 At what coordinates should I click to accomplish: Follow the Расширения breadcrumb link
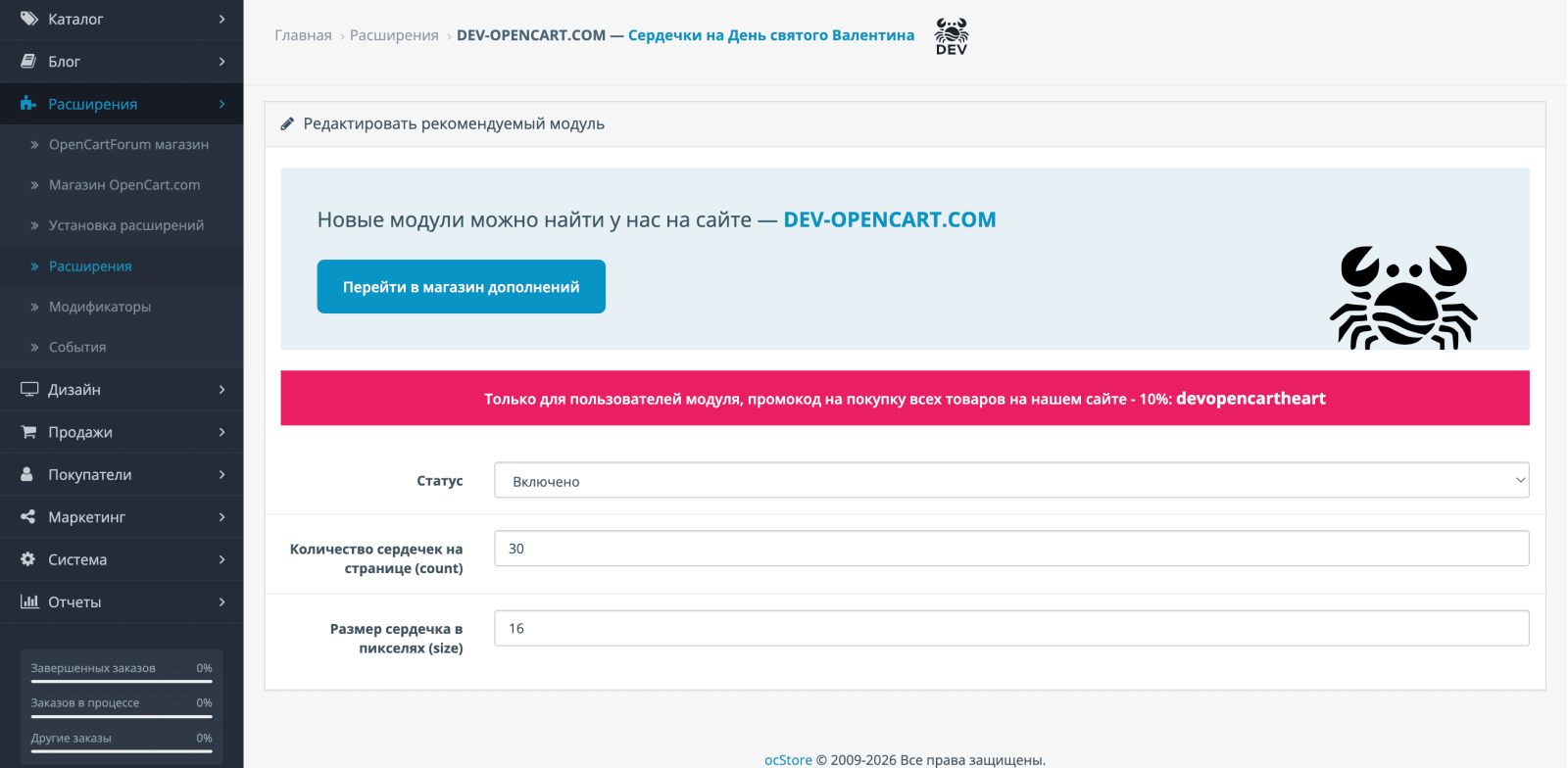point(394,35)
